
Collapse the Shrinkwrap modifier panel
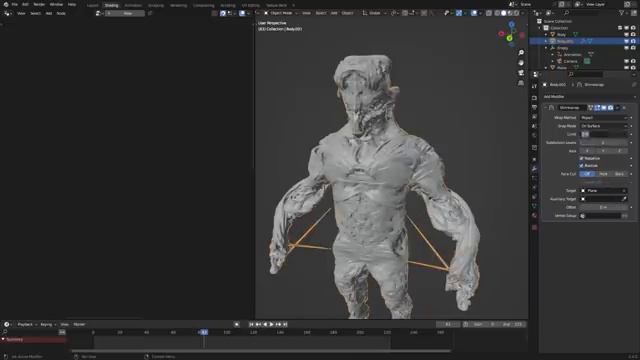coord(546,108)
